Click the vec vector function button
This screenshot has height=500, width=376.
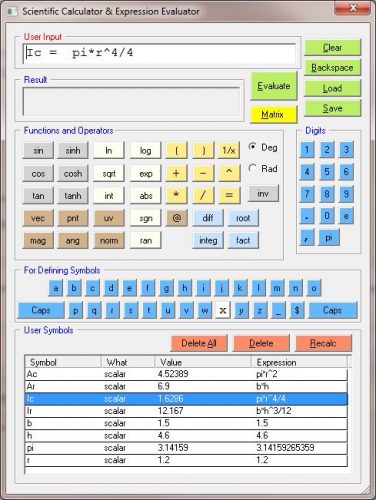tap(38, 218)
